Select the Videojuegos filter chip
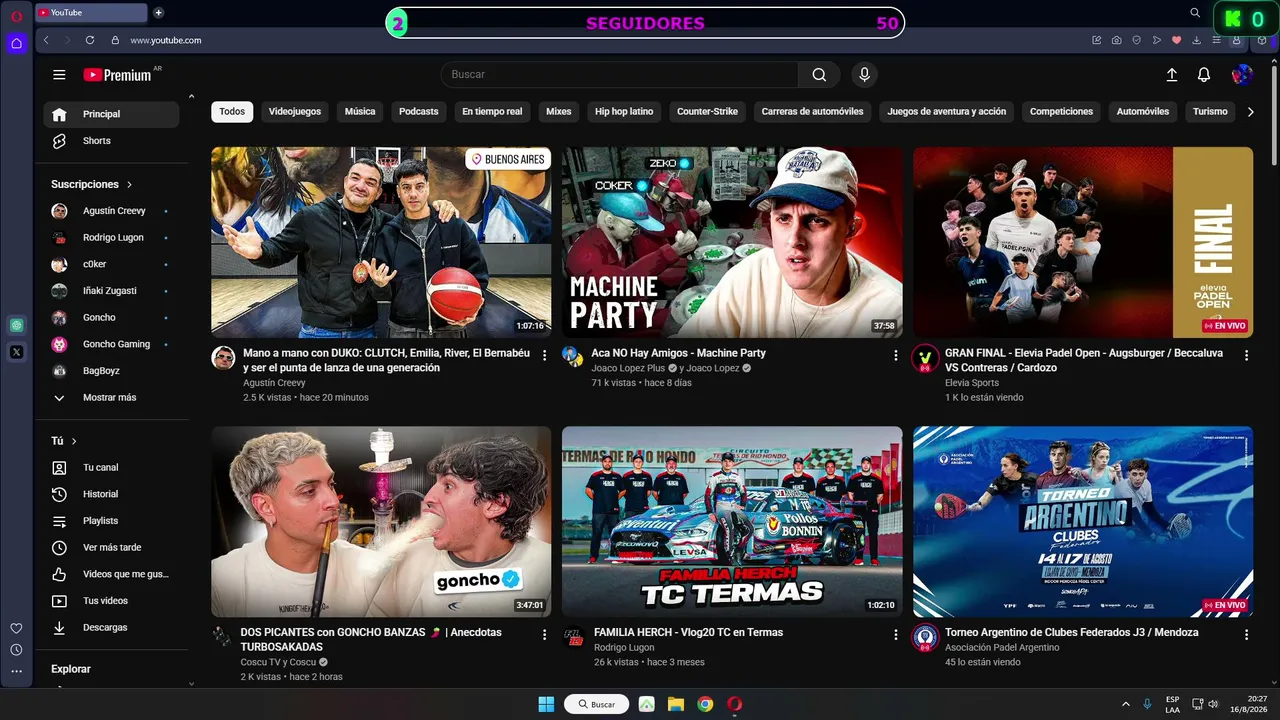The width and height of the screenshot is (1280, 720). (295, 112)
